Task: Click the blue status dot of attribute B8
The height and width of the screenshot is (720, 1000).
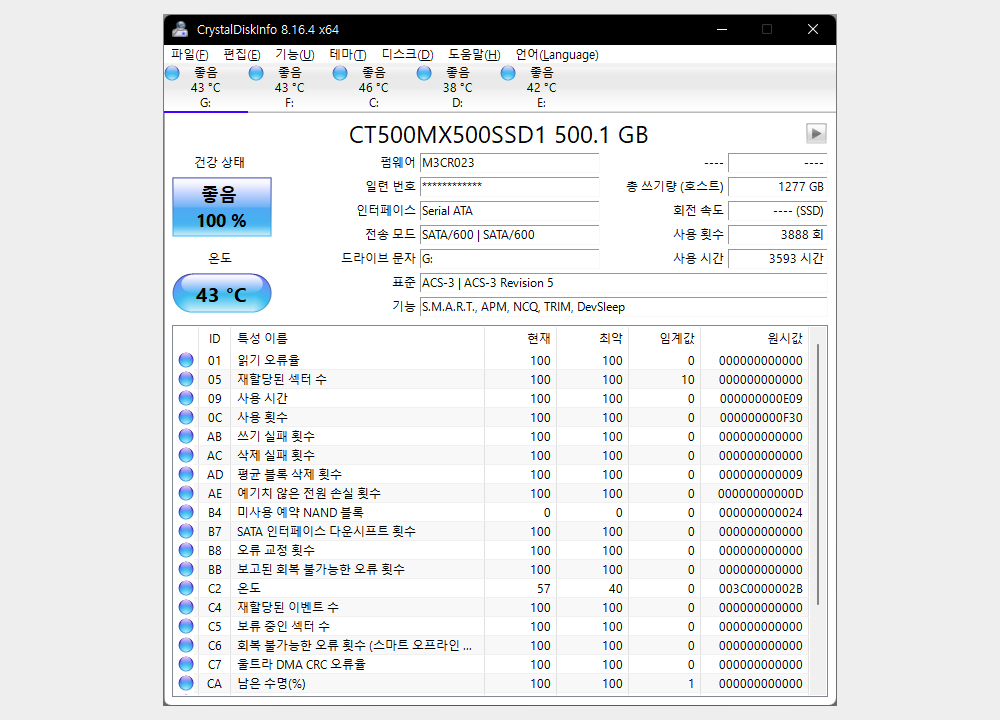Action: 186,550
